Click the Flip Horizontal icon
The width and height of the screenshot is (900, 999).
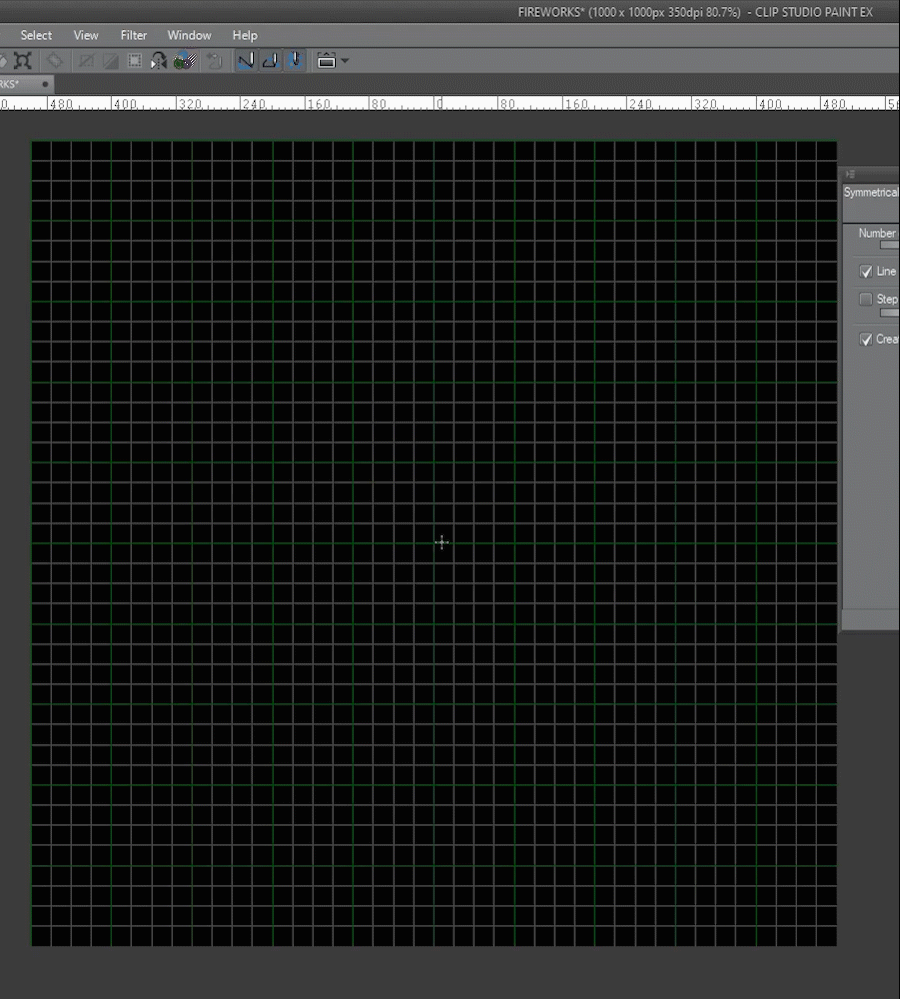click(159, 61)
